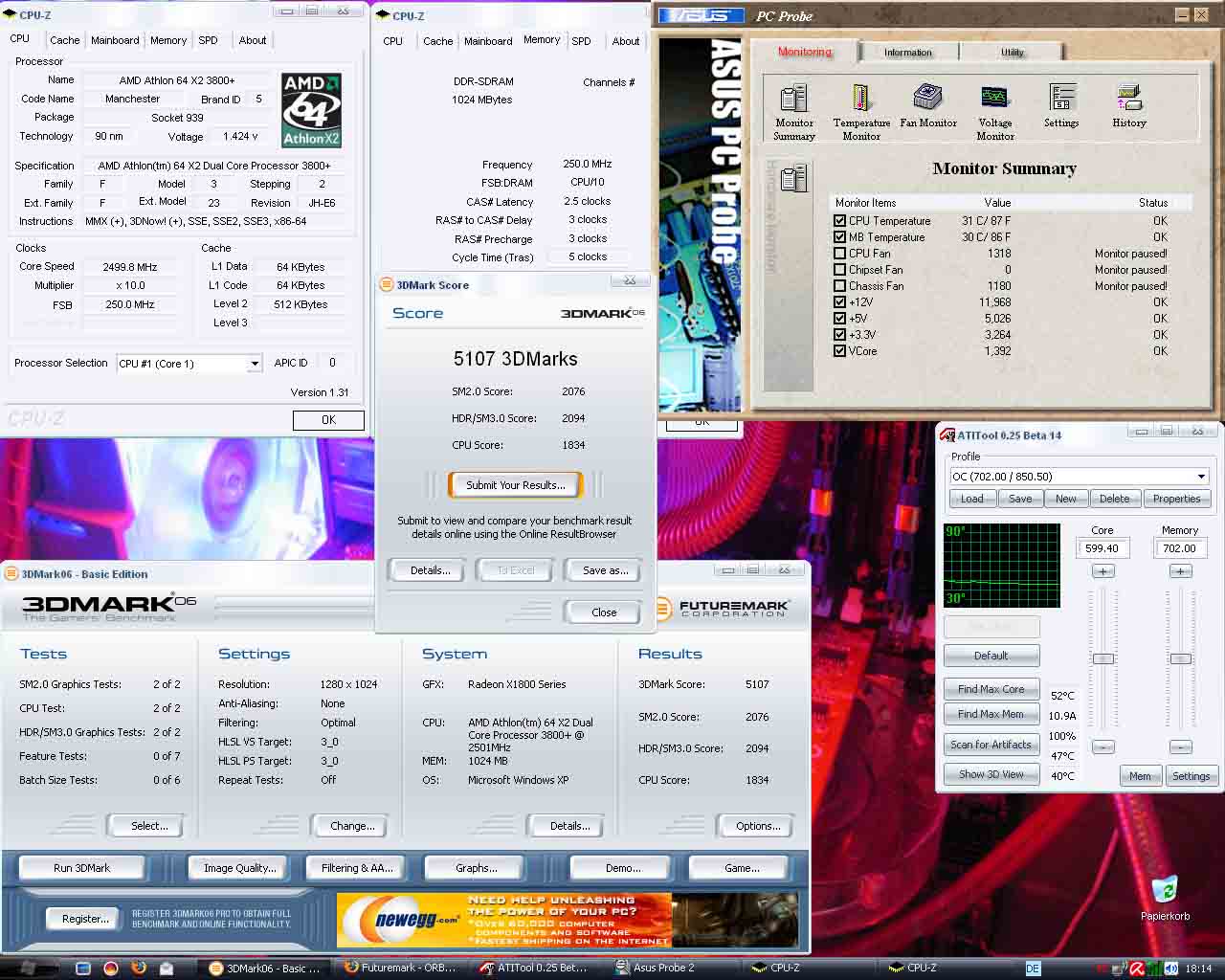Switch to Information tab in PC Probe

(908, 53)
